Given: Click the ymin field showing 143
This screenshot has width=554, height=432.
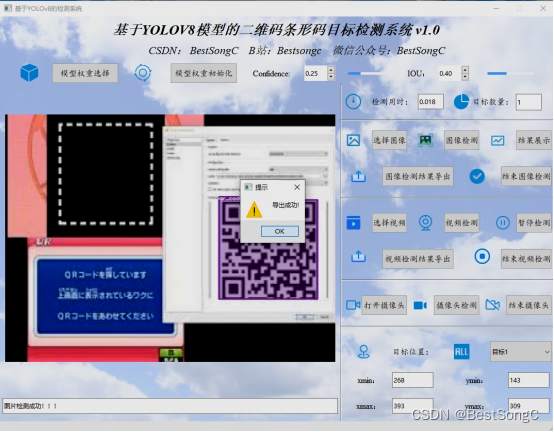Looking at the screenshot, I should point(529,380).
